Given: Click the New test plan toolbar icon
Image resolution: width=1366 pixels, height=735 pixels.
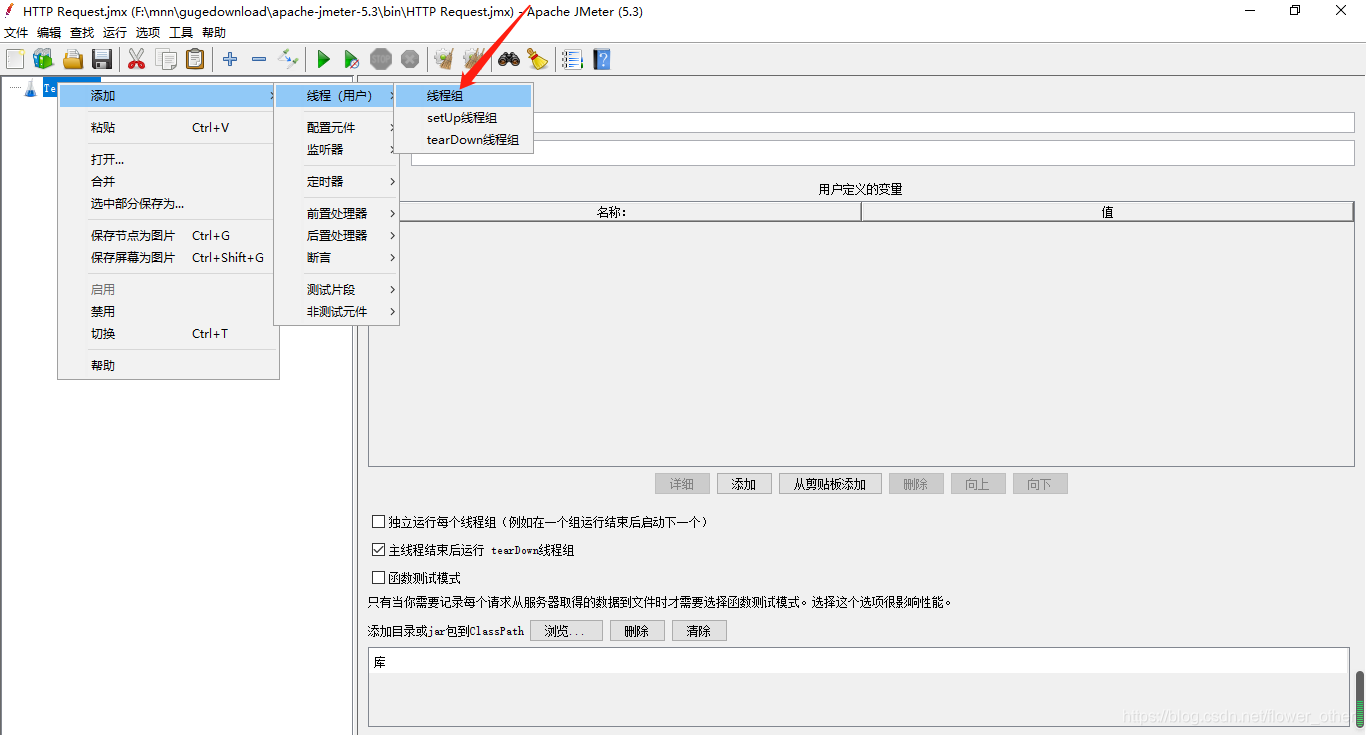Looking at the screenshot, I should point(15,59).
